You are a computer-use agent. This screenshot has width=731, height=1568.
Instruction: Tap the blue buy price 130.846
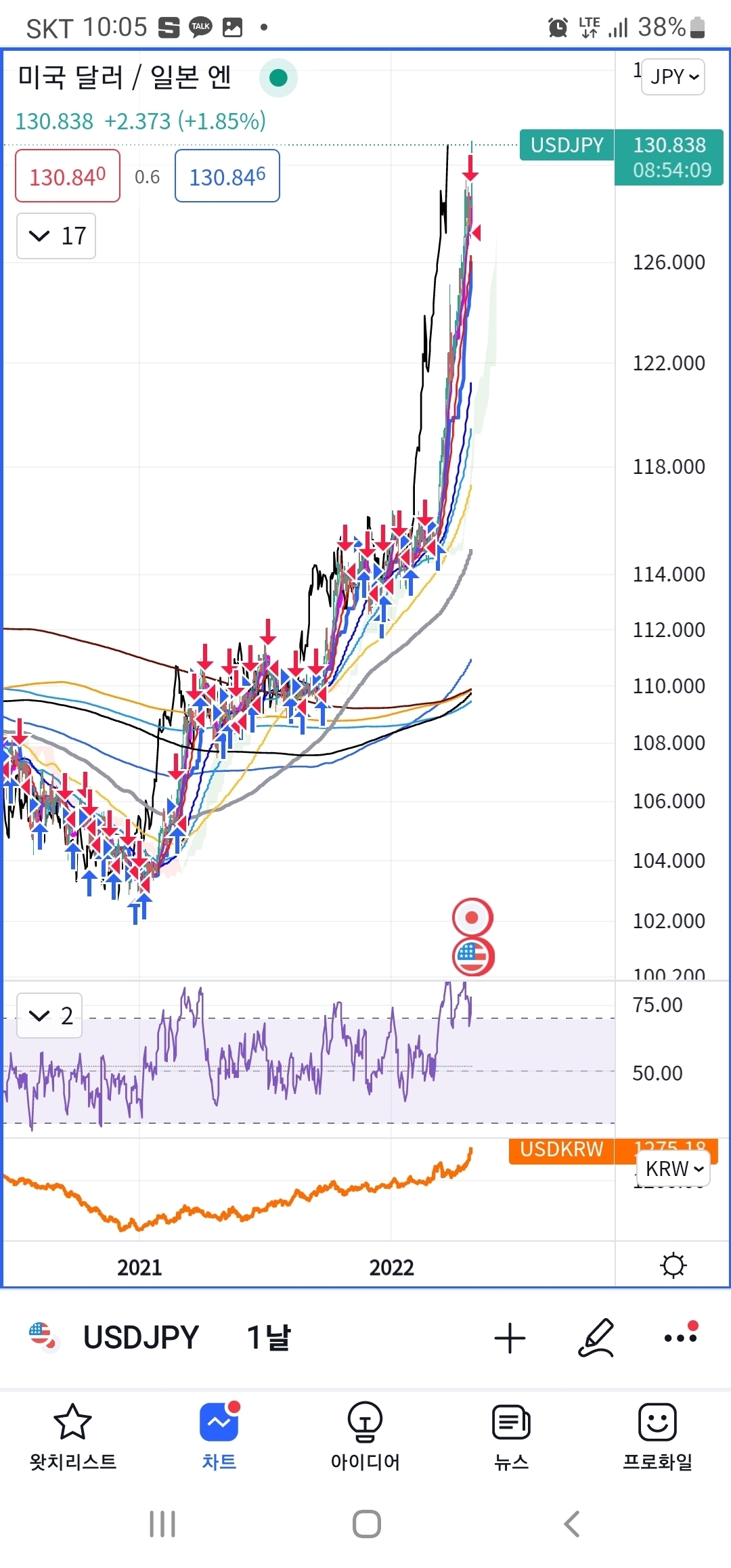point(227,176)
